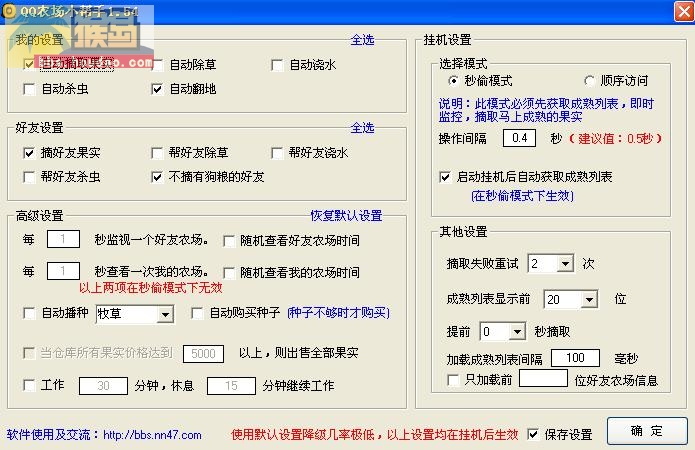Enable 自动杀虫 checkbox
The height and width of the screenshot is (450, 695).
pos(29,89)
